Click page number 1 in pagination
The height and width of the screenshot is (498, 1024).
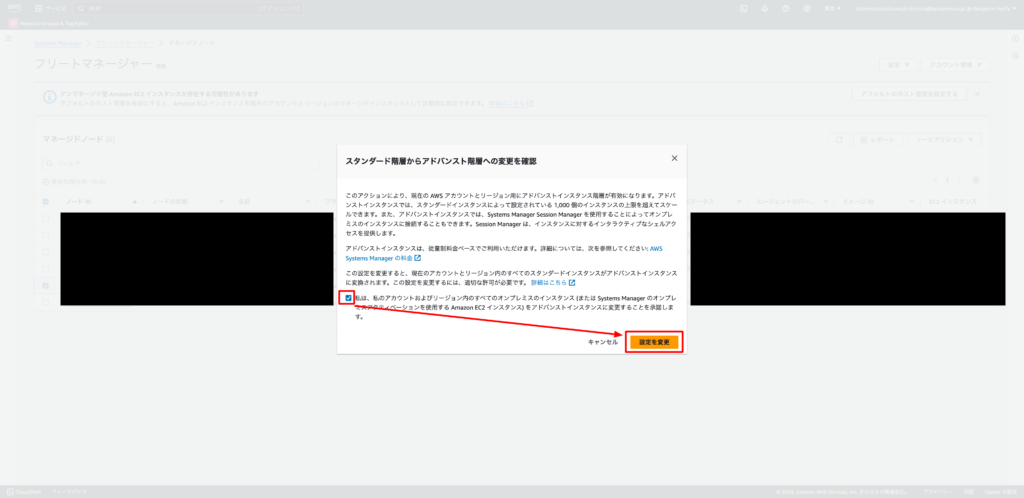point(947,180)
